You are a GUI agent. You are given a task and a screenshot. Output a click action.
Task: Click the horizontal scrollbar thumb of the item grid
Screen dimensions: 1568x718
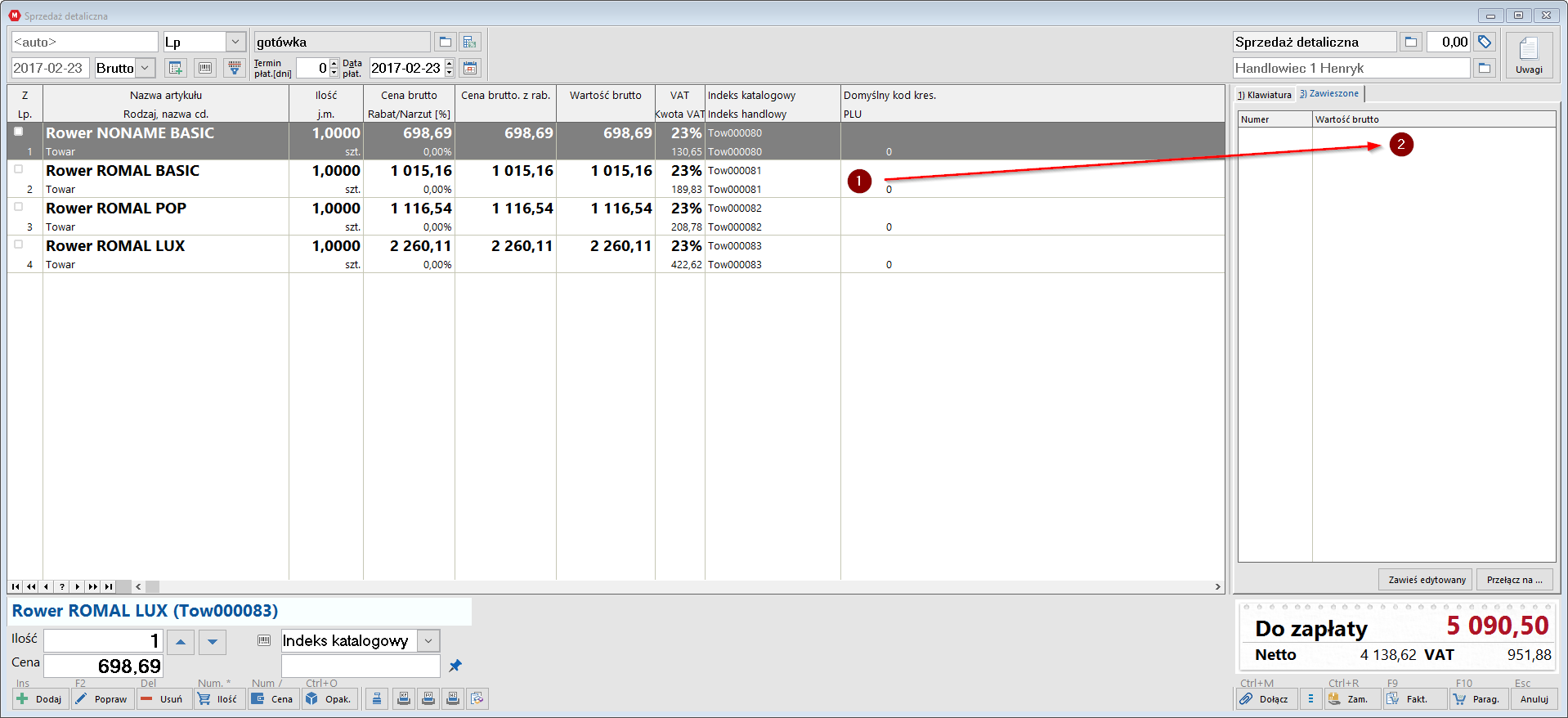(153, 586)
